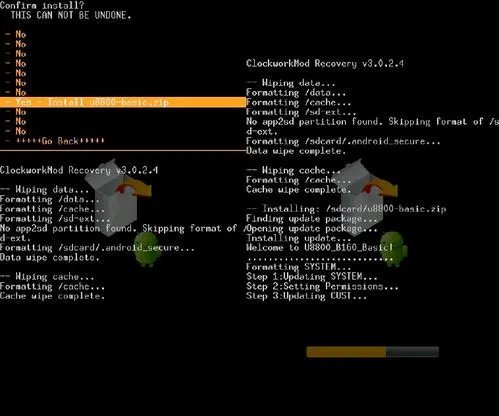Click the orange arrow on the right box icon
This screenshot has width=499, height=416.
pyautogui.click(x=382, y=188)
